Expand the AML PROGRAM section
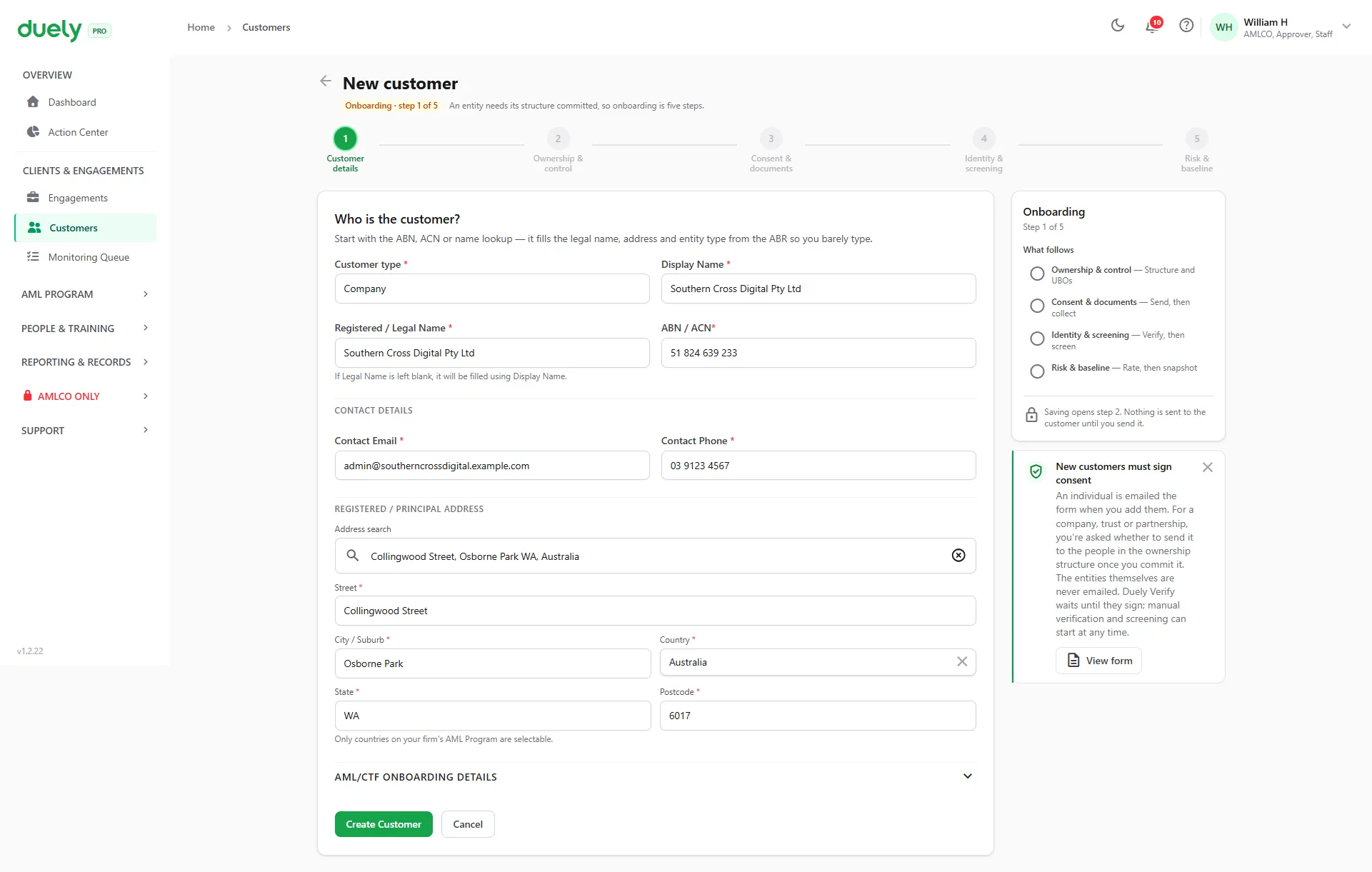 86,294
